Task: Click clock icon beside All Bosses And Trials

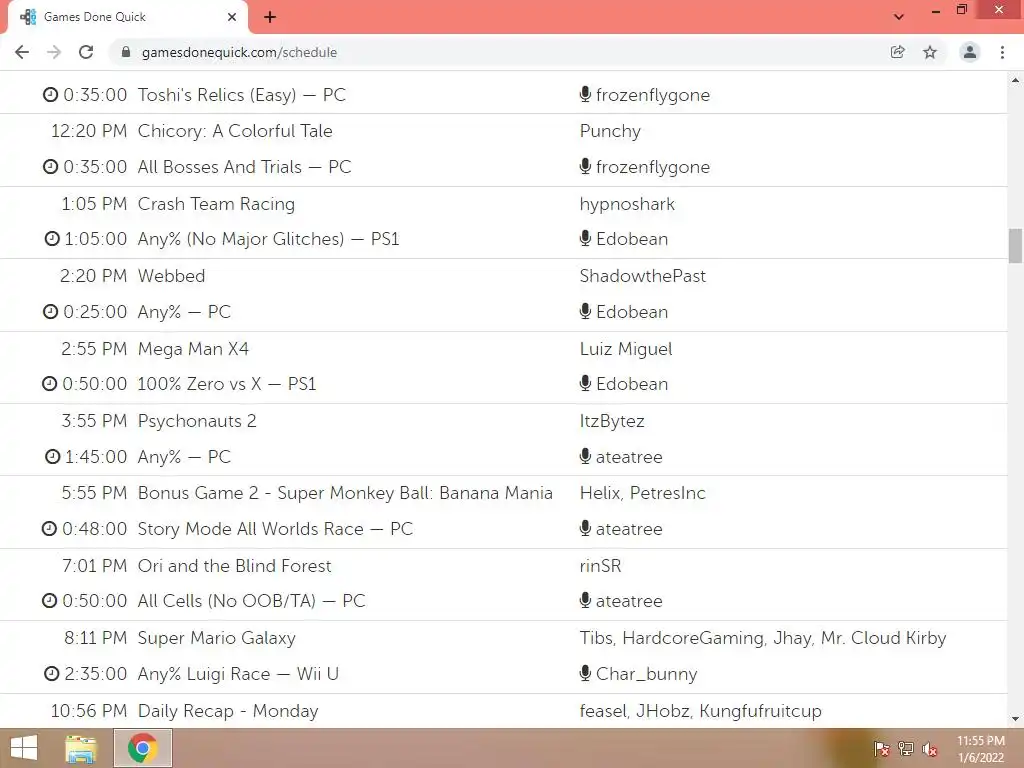Action: pos(50,167)
